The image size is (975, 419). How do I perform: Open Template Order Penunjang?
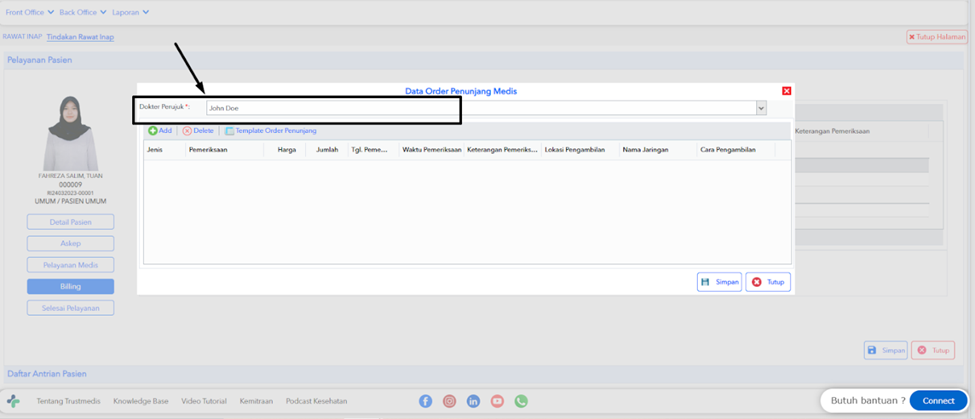[x=271, y=131]
